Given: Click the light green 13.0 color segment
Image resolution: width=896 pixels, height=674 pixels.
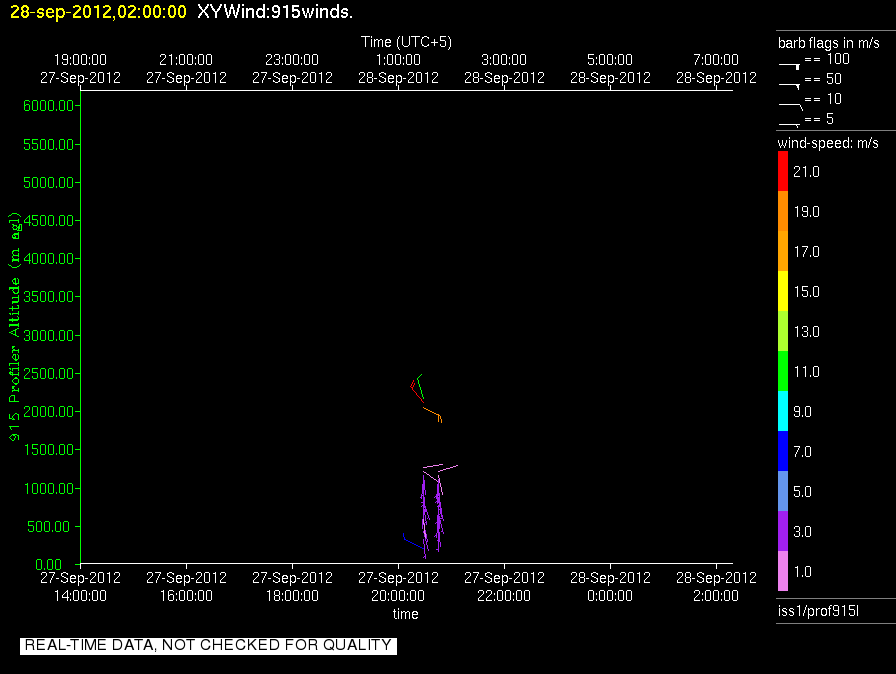Looking at the screenshot, I should coord(783,331).
